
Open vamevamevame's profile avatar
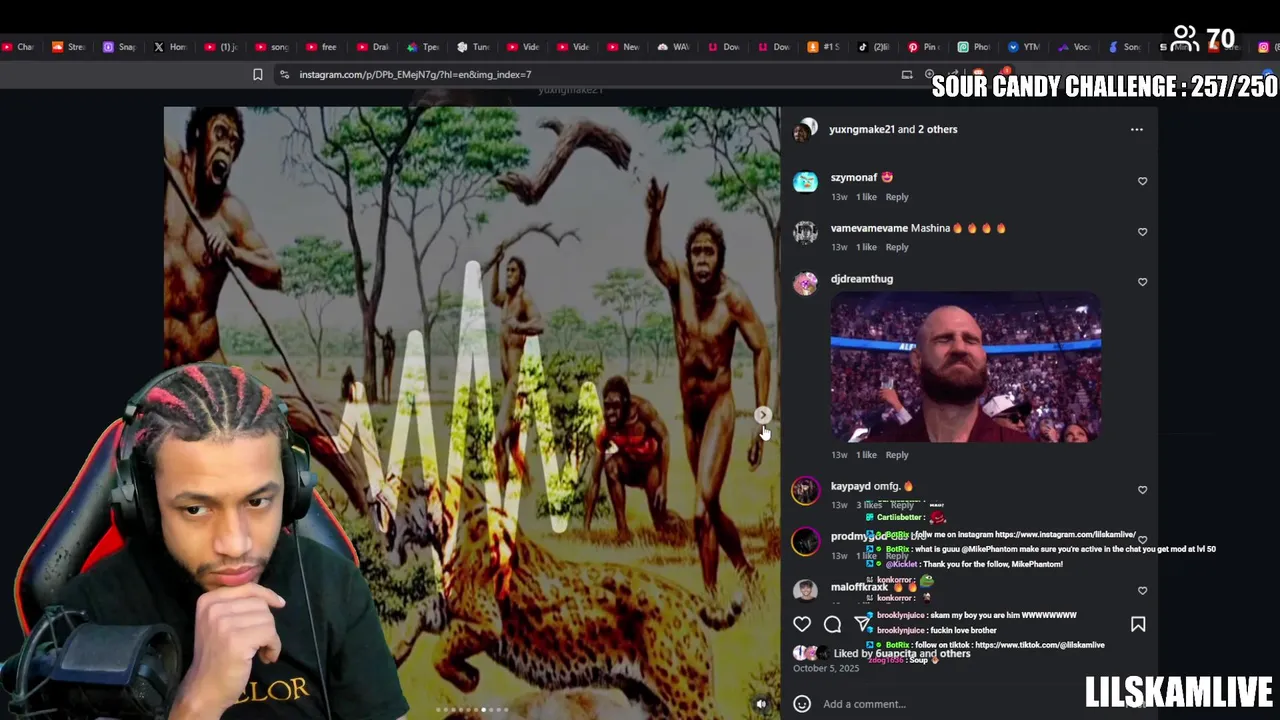tap(805, 232)
